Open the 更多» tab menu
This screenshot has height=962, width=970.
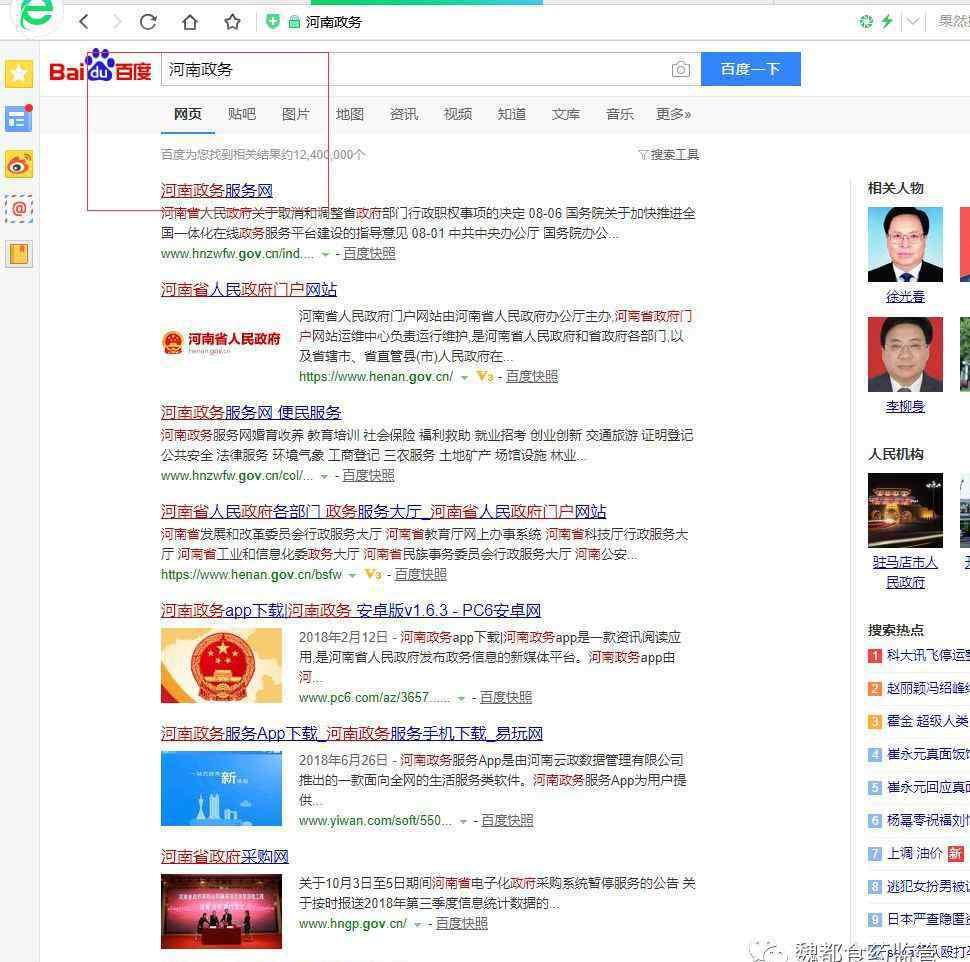point(673,114)
